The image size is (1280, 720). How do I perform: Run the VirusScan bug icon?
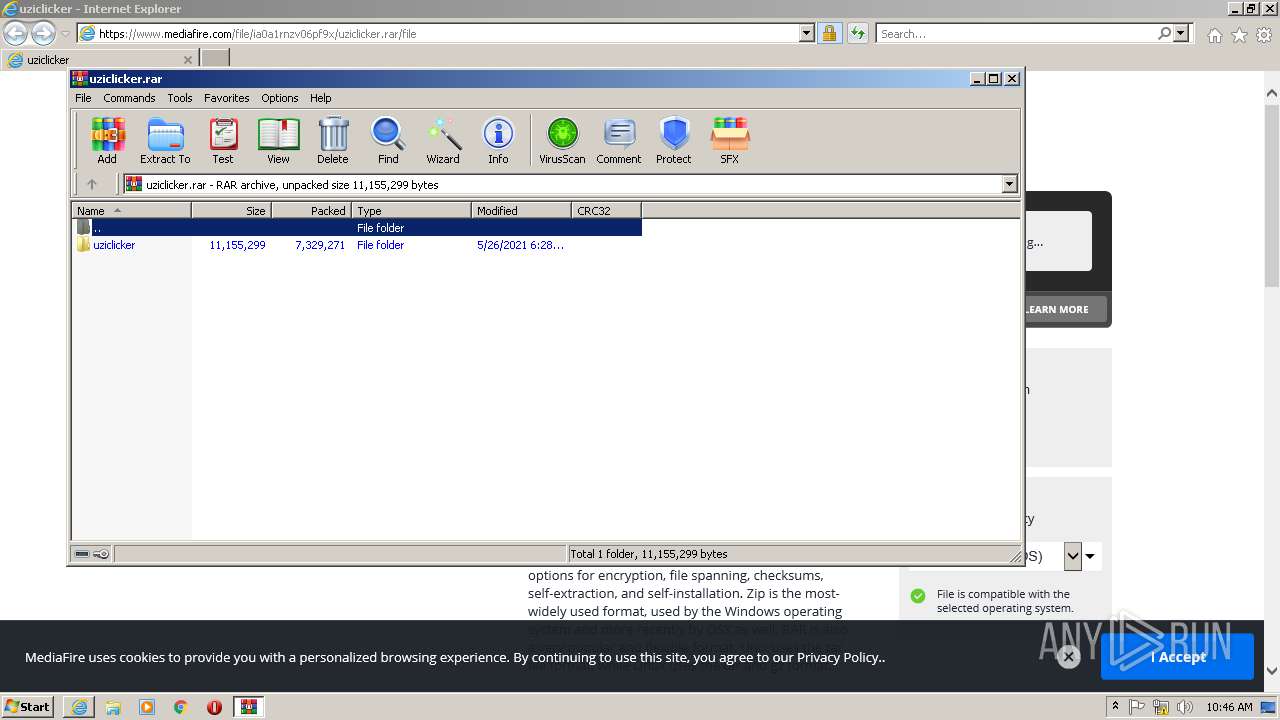[x=562, y=140]
